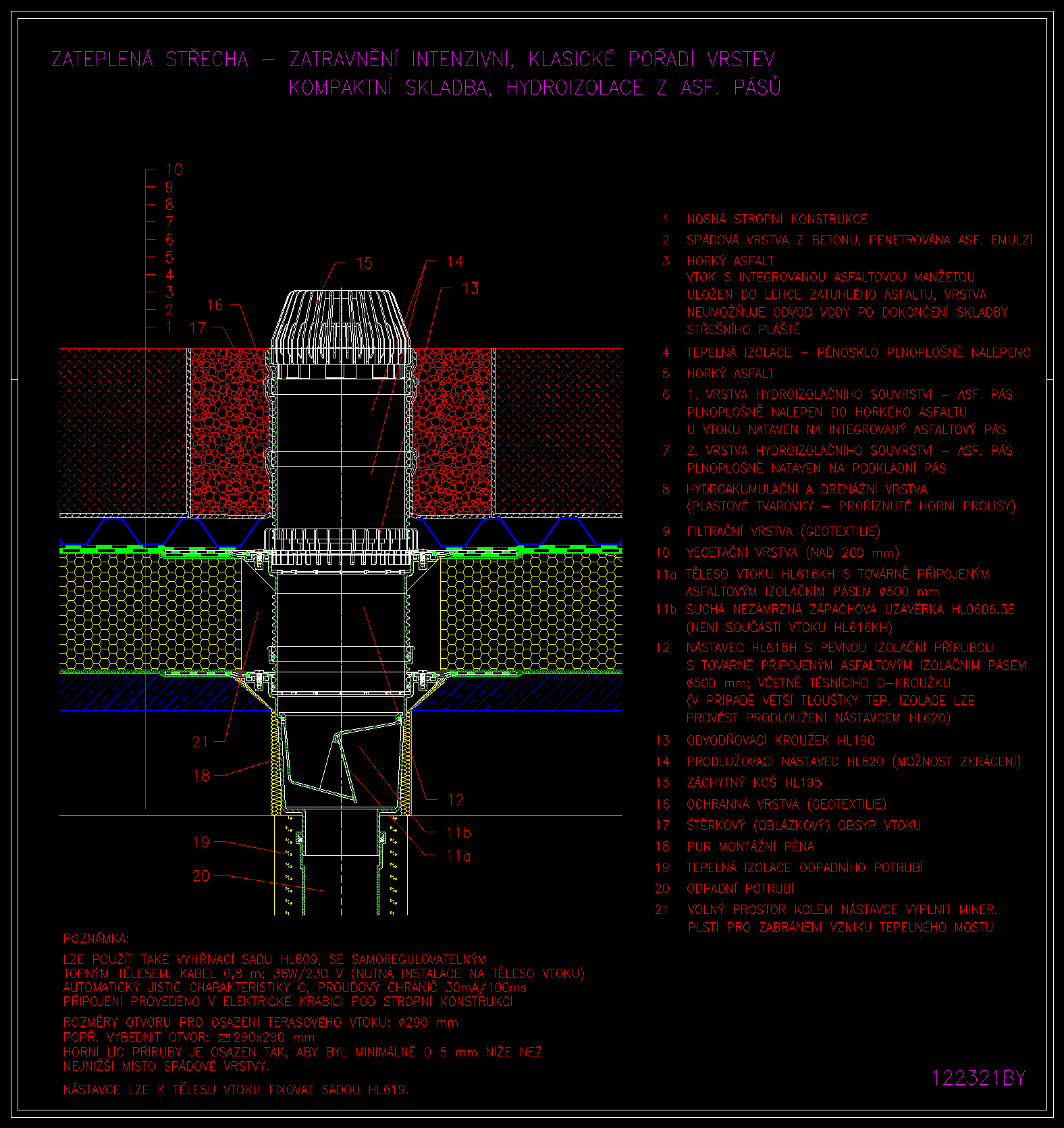Click callout label 20 beside waste pipe
This screenshot has height=1128, width=1064.
point(201,876)
